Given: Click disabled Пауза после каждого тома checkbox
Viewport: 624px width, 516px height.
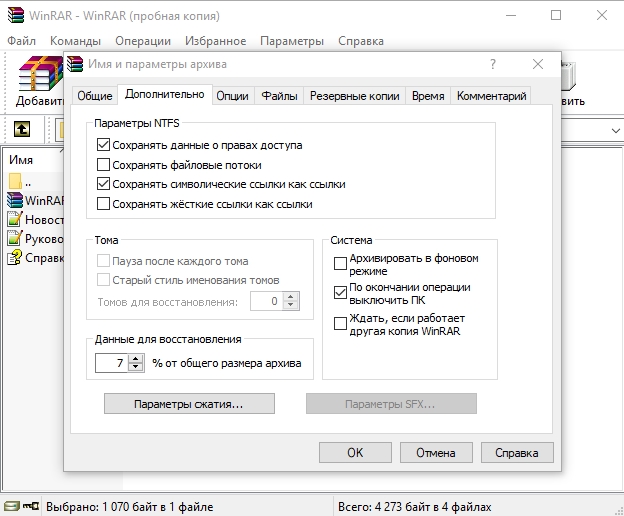Looking at the screenshot, I should click(x=103, y=261).
